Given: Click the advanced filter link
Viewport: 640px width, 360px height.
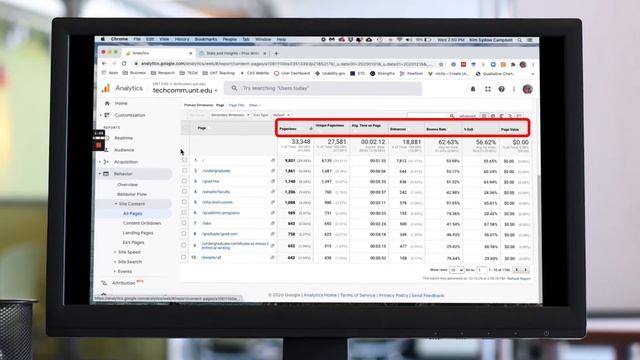Looking at the screenshot, I should pyautogui.click(x=467, y=116).
